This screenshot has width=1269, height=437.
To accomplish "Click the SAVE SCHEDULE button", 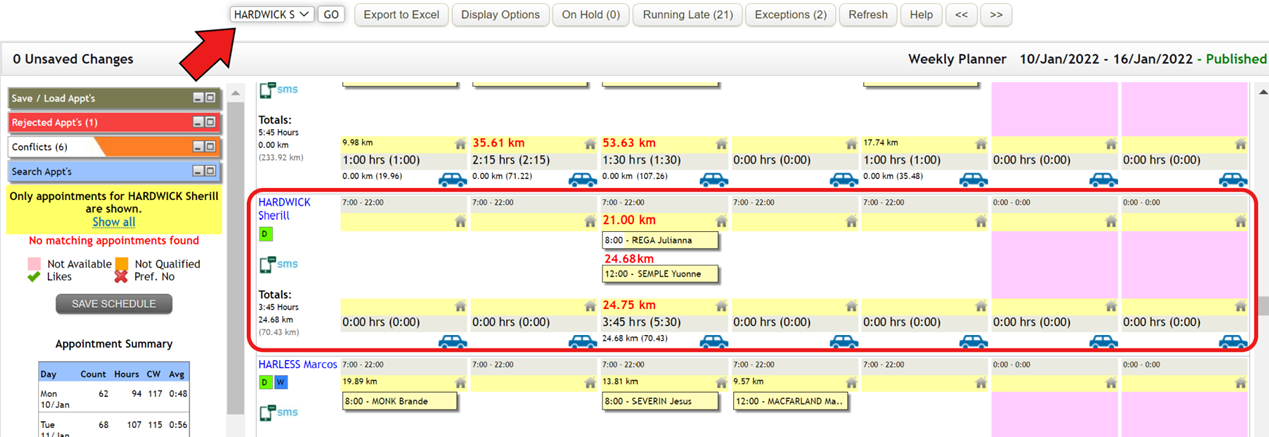I will click(114, 304).
